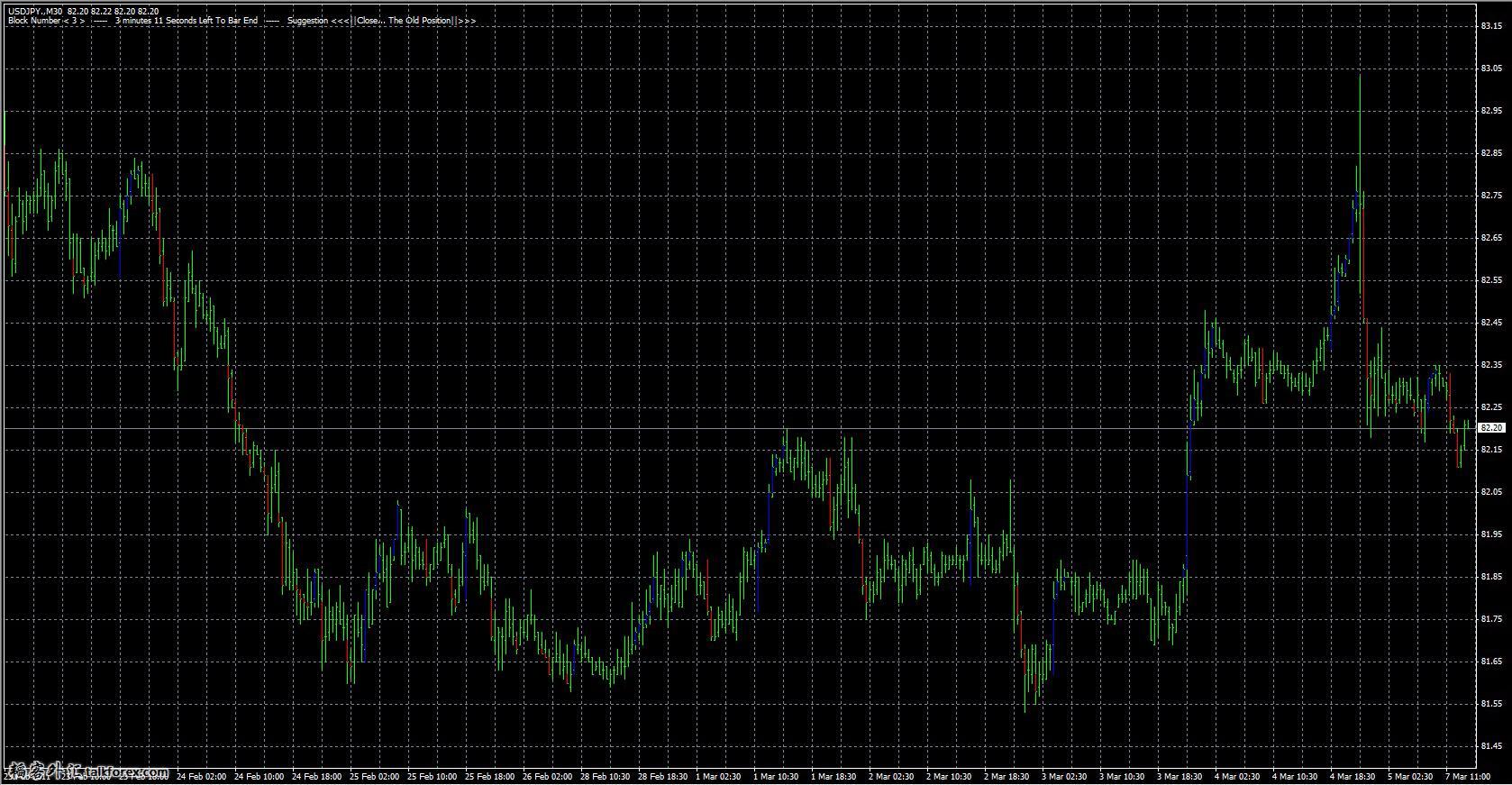Click the '2 Mar 02:30' time axis label
Screen dimensions: 1512x785
892,776
